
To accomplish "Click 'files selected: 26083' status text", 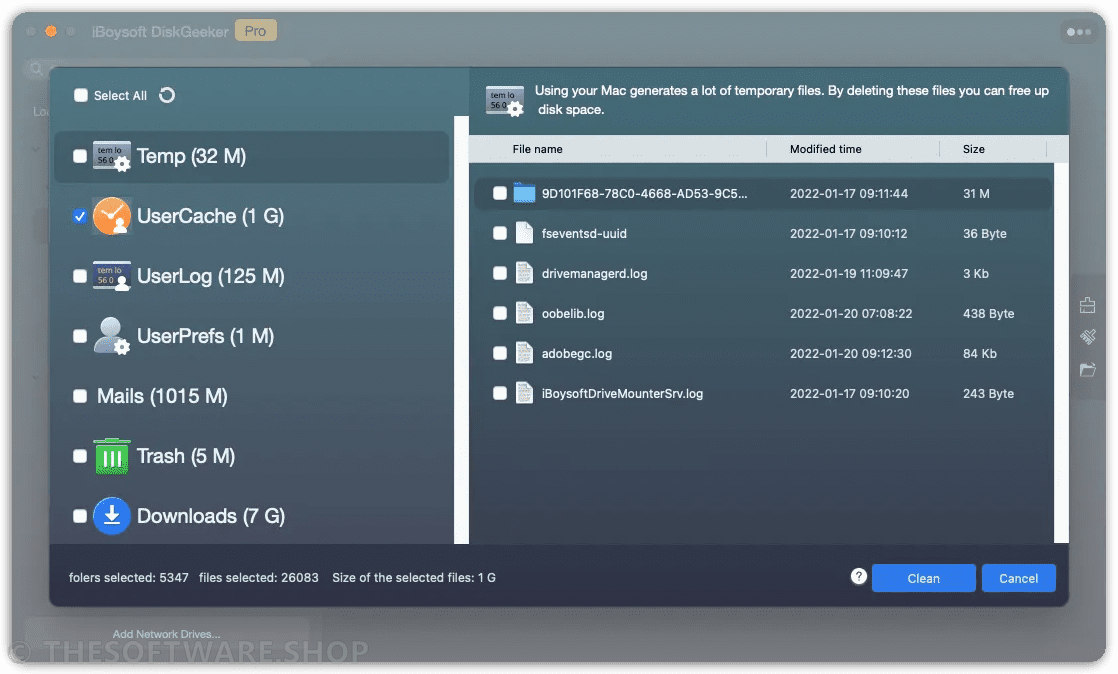I will point(259,577).
